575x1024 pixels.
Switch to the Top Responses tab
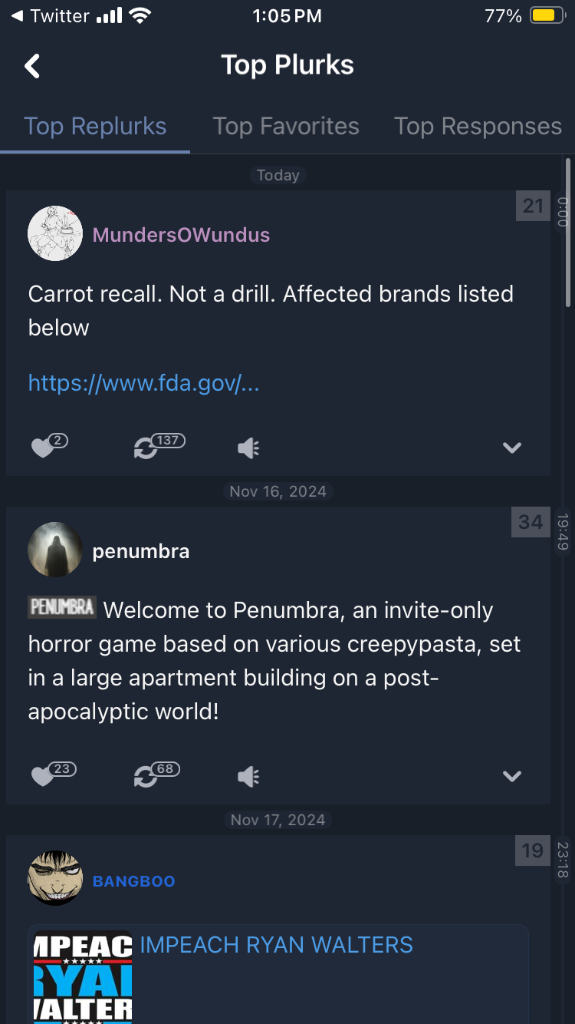[x=478, y=126]
